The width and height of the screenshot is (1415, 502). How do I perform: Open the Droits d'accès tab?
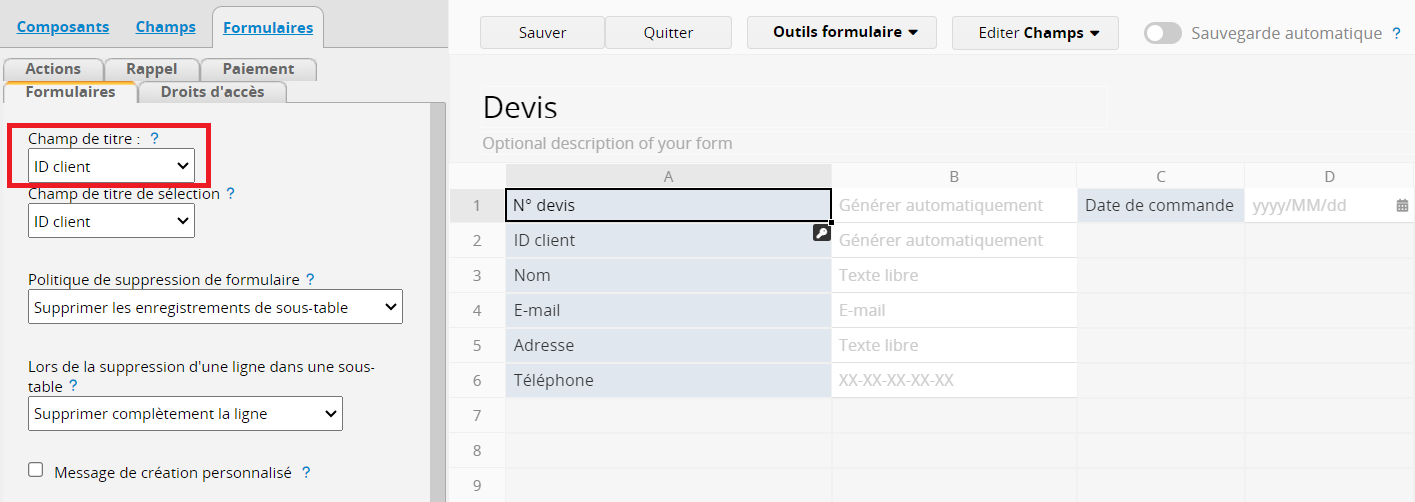[x=212, y=92]
